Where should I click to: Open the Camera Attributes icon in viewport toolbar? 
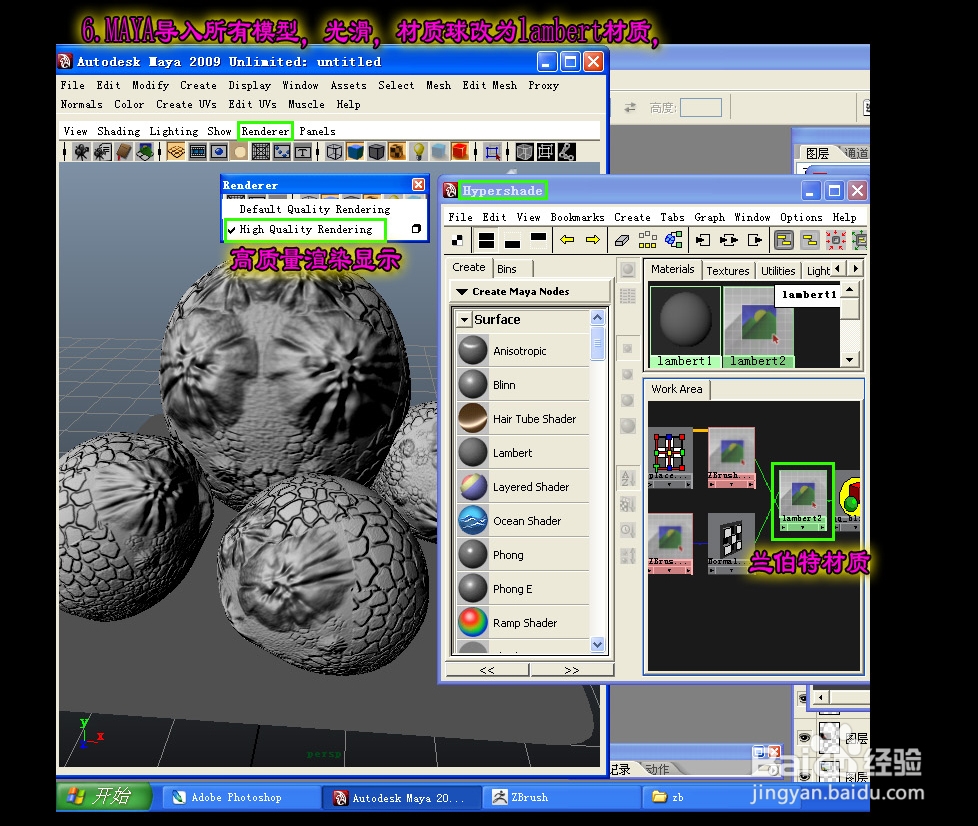tap(102, 152)
